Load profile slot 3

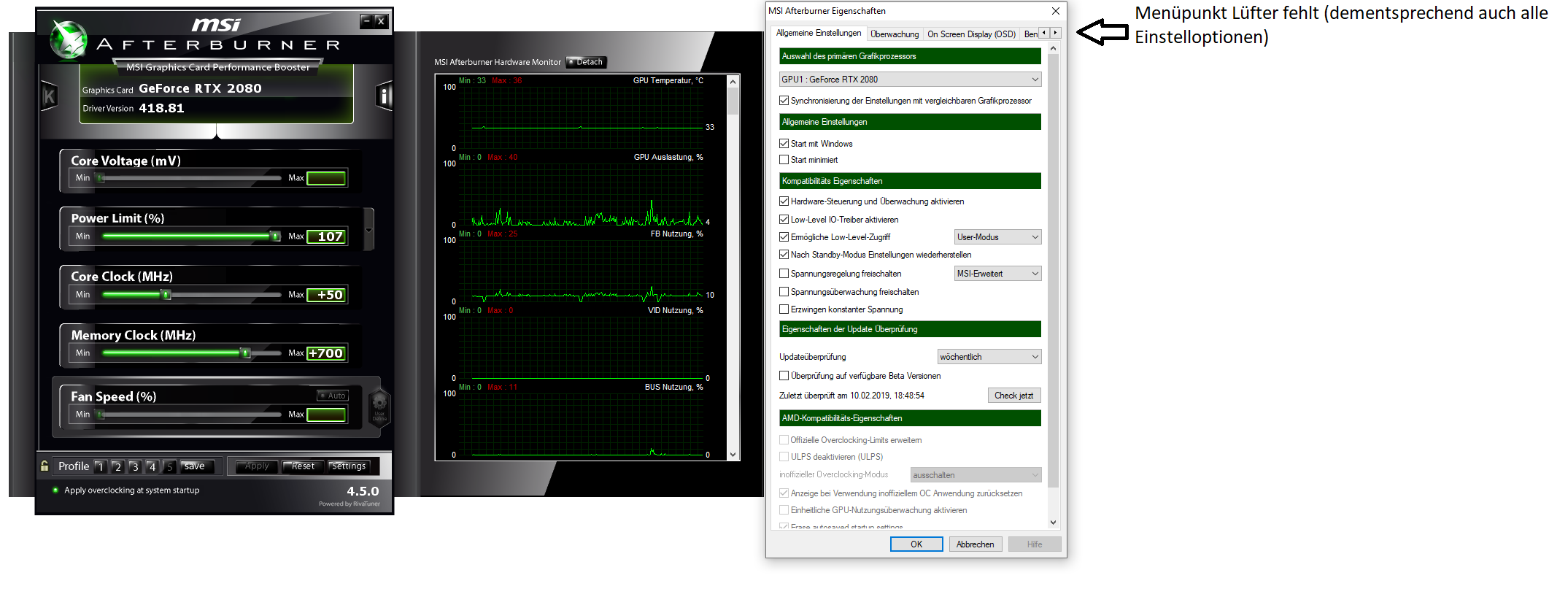[135, 466]
